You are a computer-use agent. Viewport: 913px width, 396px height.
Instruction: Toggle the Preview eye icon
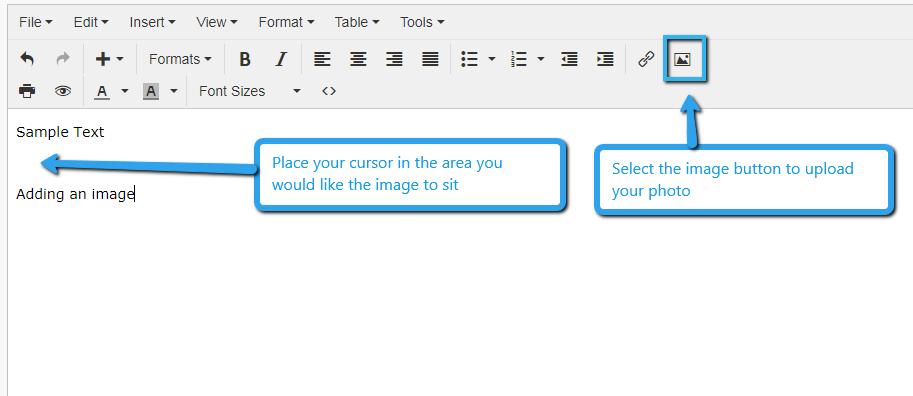point(63,91)
